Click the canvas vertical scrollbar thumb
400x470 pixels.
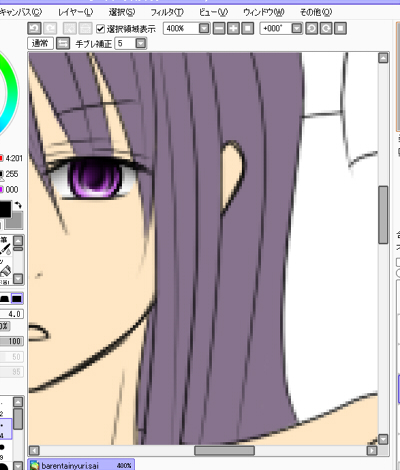pyautogui.click(x=383, y=215)
